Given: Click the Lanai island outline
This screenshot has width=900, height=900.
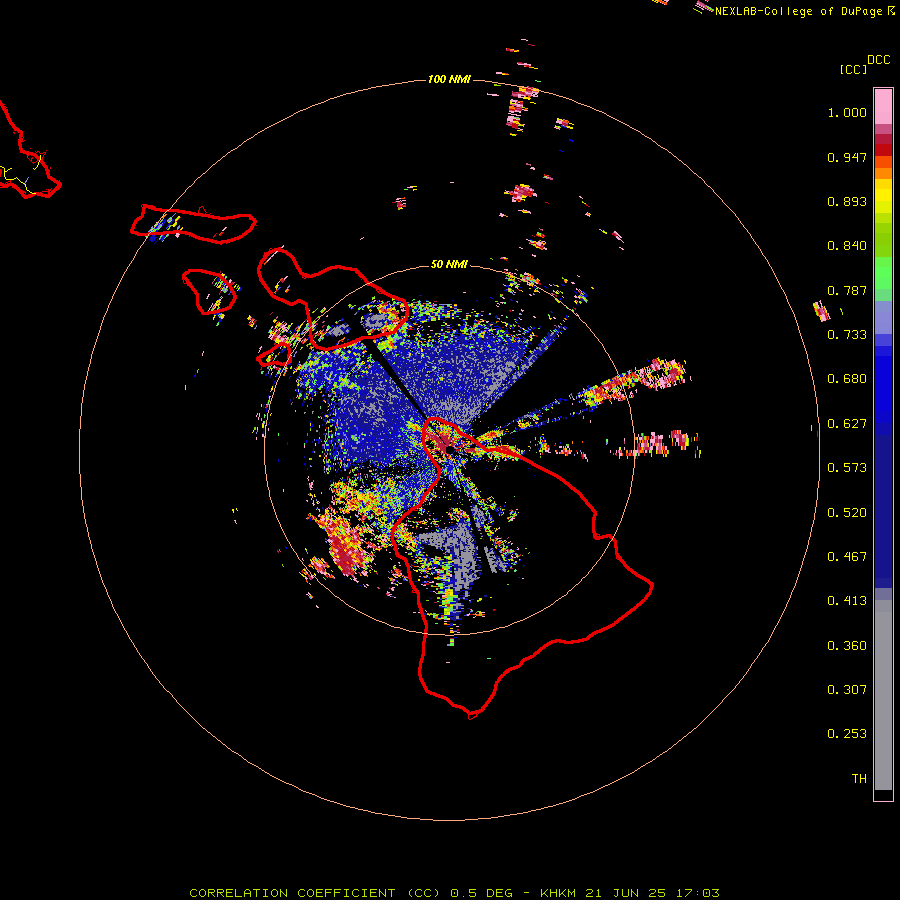Looking at the screenshot, I should [209, 292].
